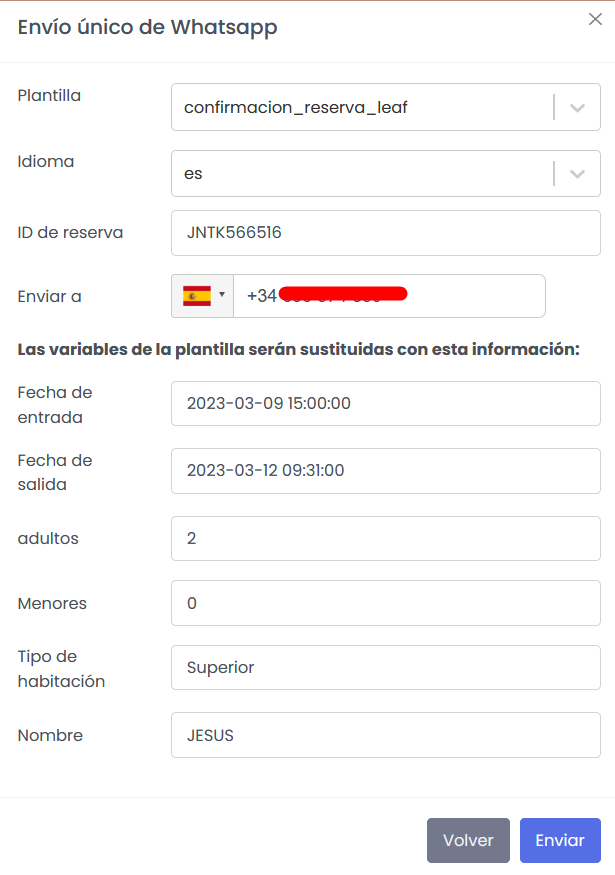
Task: Click the small triangle beside the flag
Action: (222, 295)
